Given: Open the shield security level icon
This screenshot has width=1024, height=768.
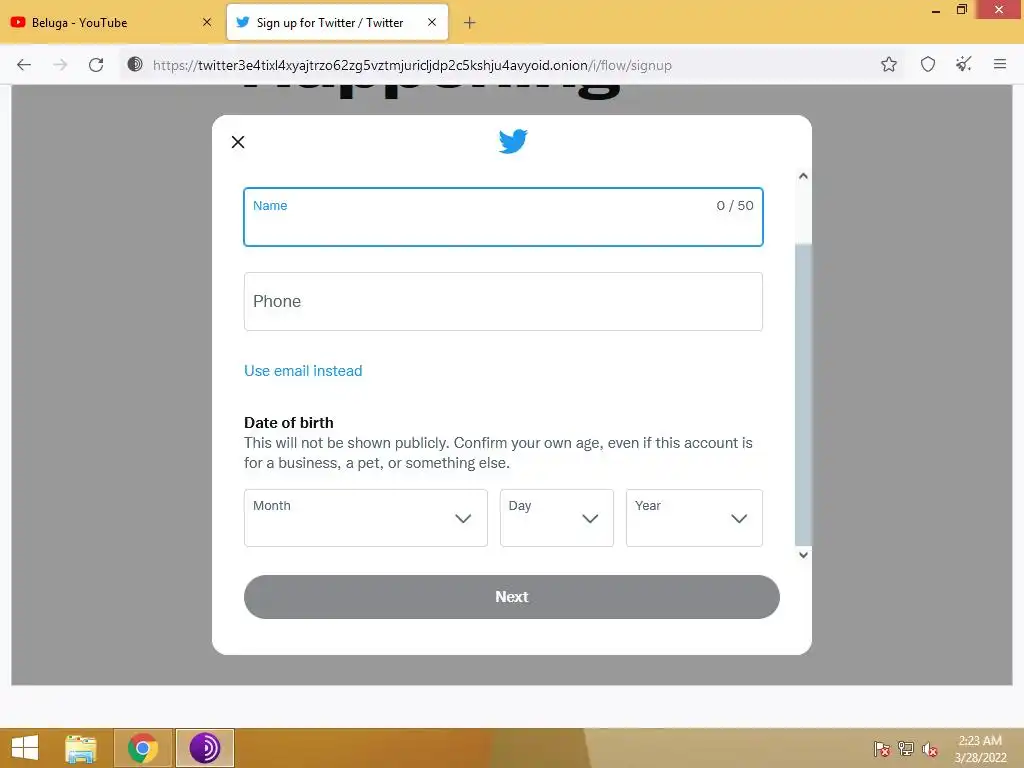Looking at the screenshot, I should (x=928, y=64).
